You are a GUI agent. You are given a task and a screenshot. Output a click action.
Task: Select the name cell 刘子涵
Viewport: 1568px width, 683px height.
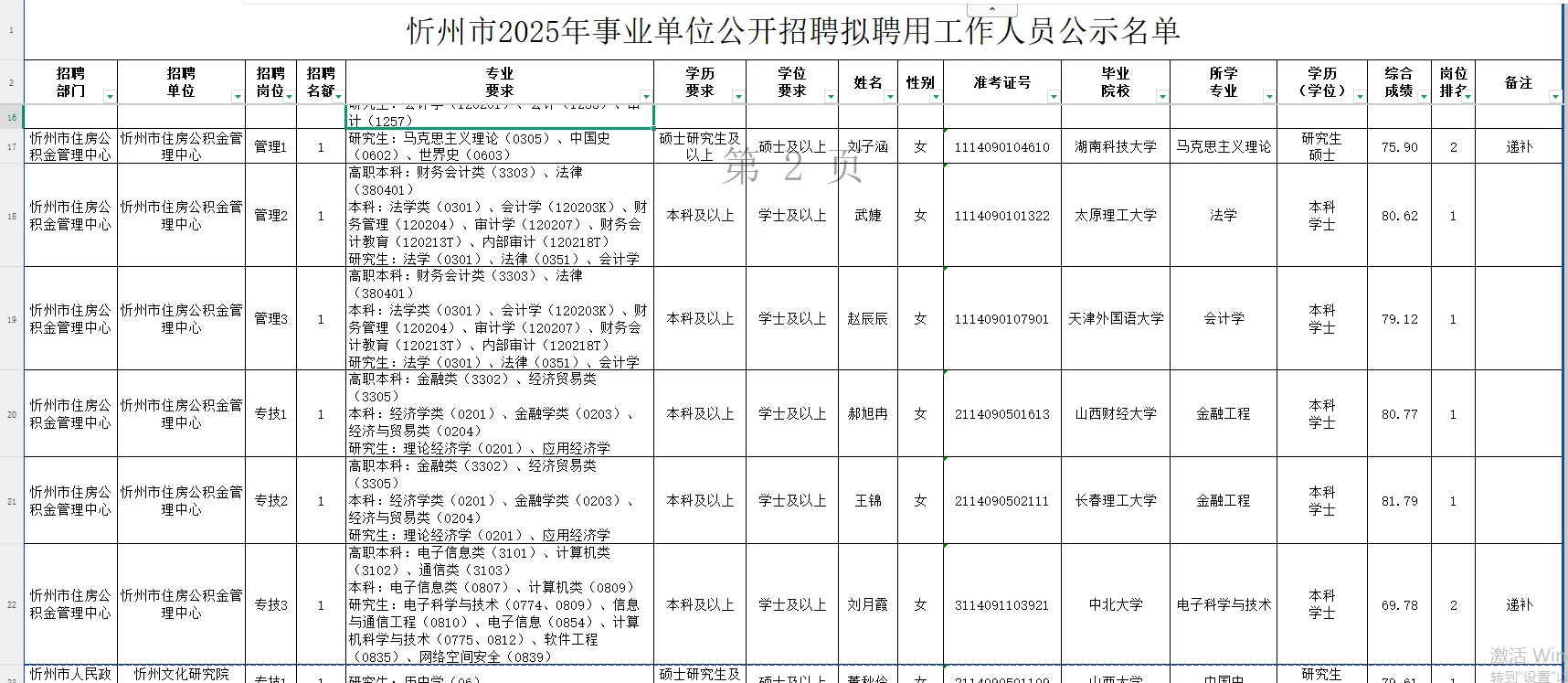coord(867,146)
